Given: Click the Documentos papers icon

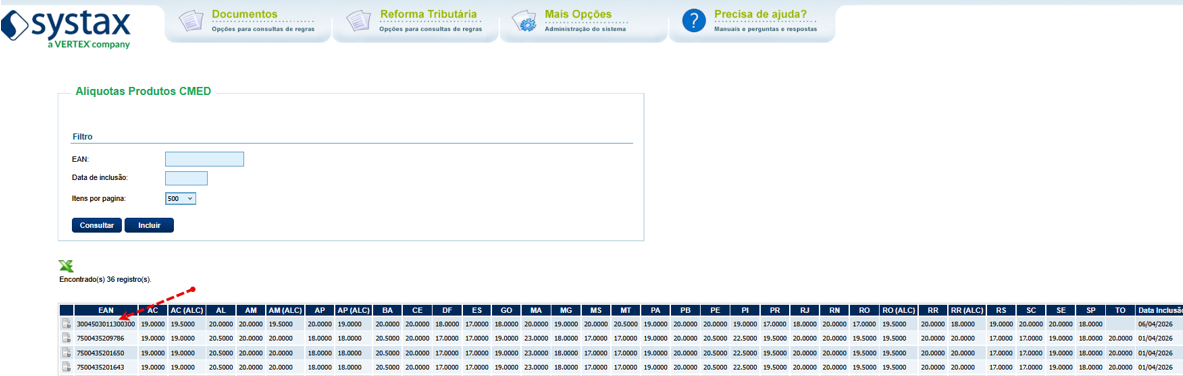Looking at the screenshot, I should [191, 21].
